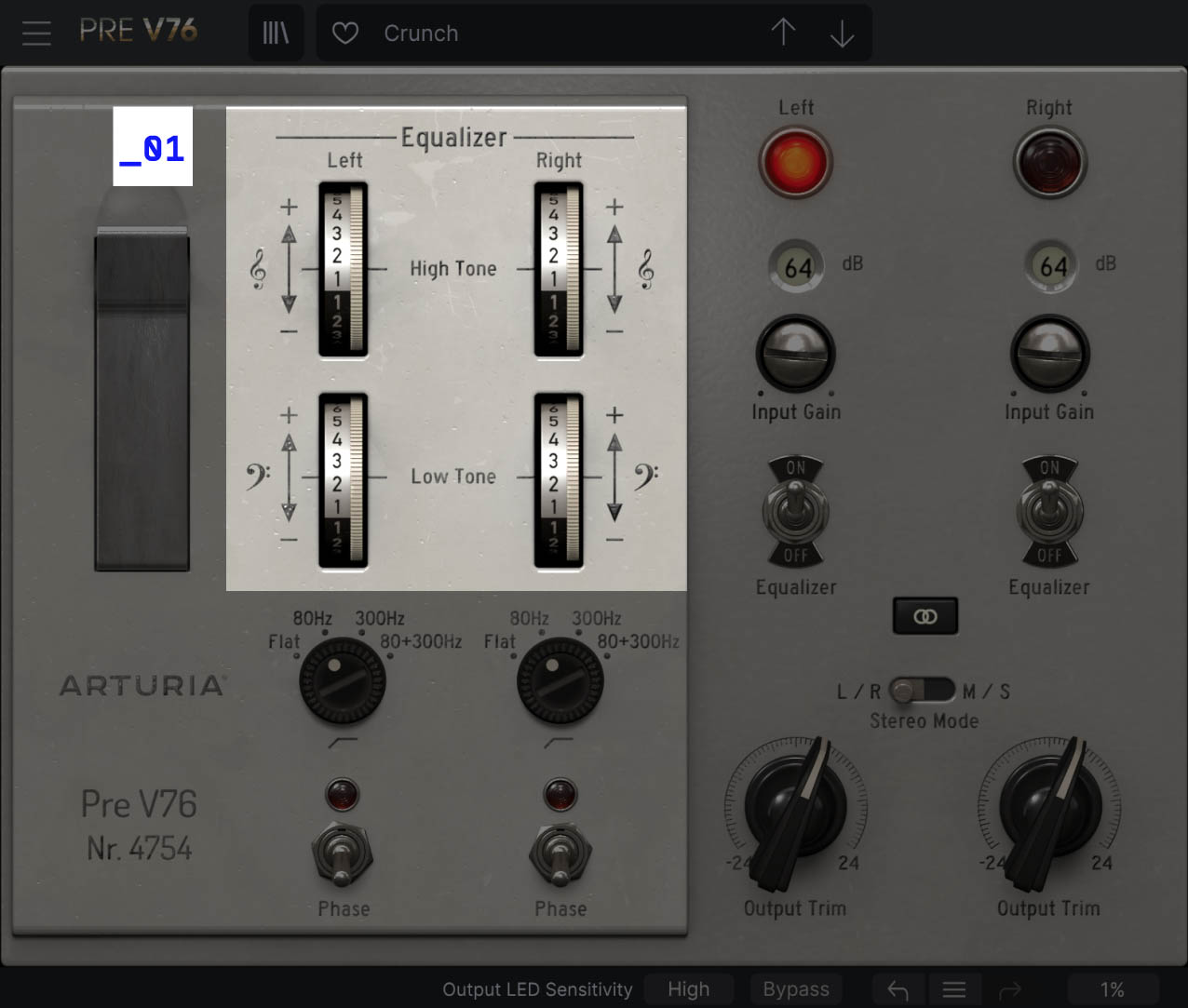1188x1008 pixels.
Task: Click the Right High Tone wheel
Action: tap(559, 270)
